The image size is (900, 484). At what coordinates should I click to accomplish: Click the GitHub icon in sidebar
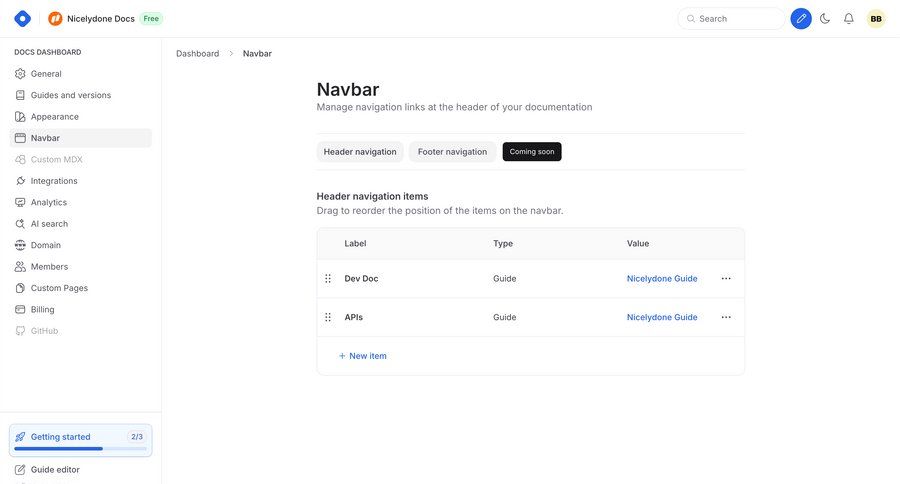20,331
